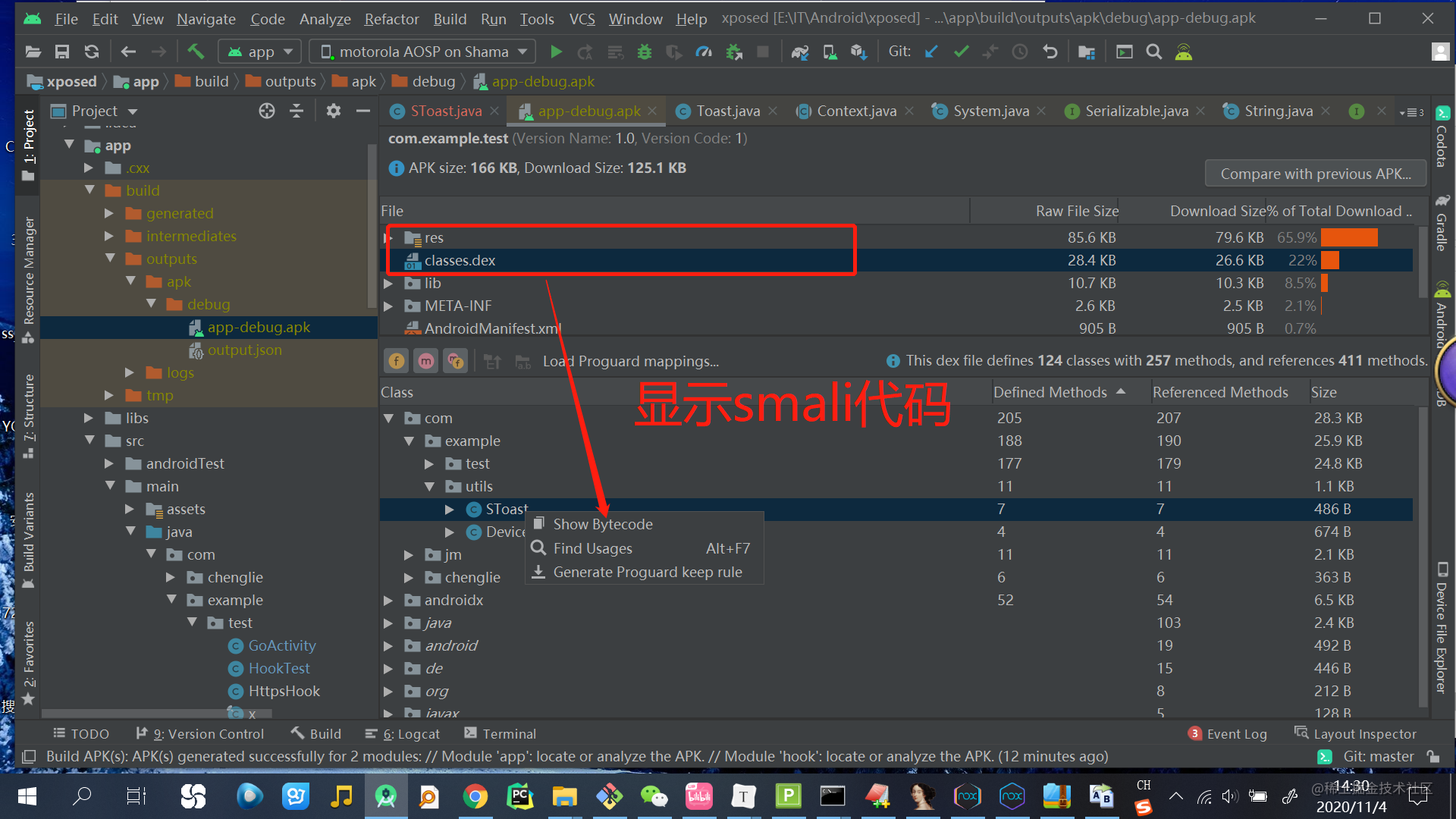Open the run configuration dropdown 'app'

pyautogui.click(x=259, y=51)
